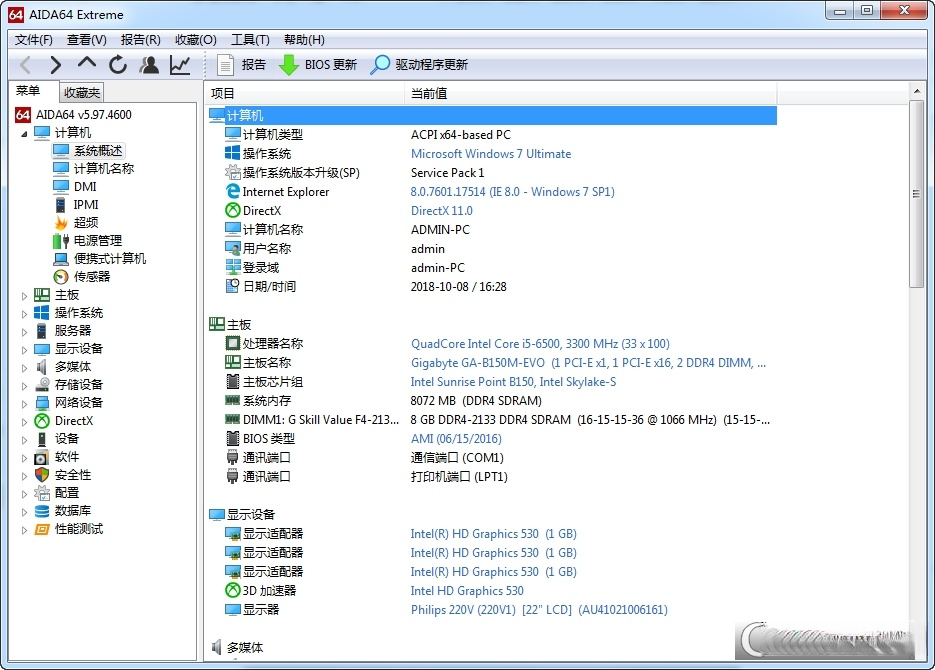Open the line graph toolbar icon
Screen dimensions: 935x670
click(179, 64)
